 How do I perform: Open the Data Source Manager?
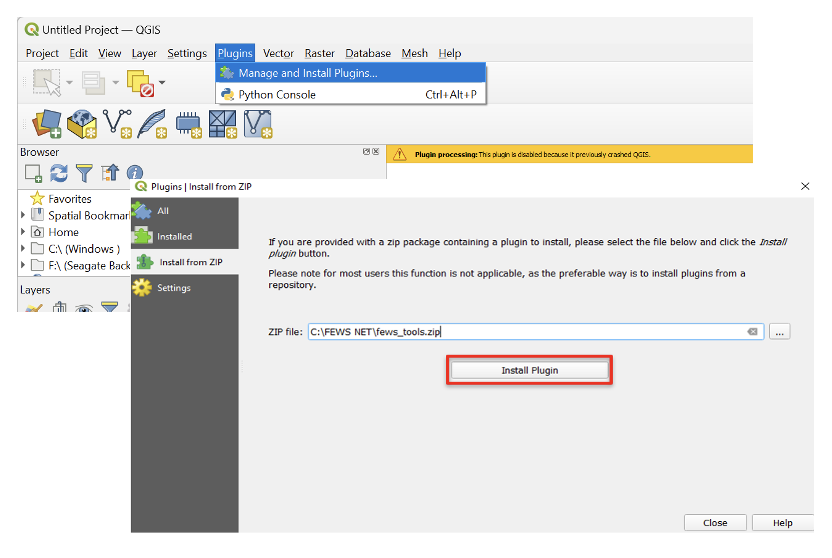[x=46, y=124]
